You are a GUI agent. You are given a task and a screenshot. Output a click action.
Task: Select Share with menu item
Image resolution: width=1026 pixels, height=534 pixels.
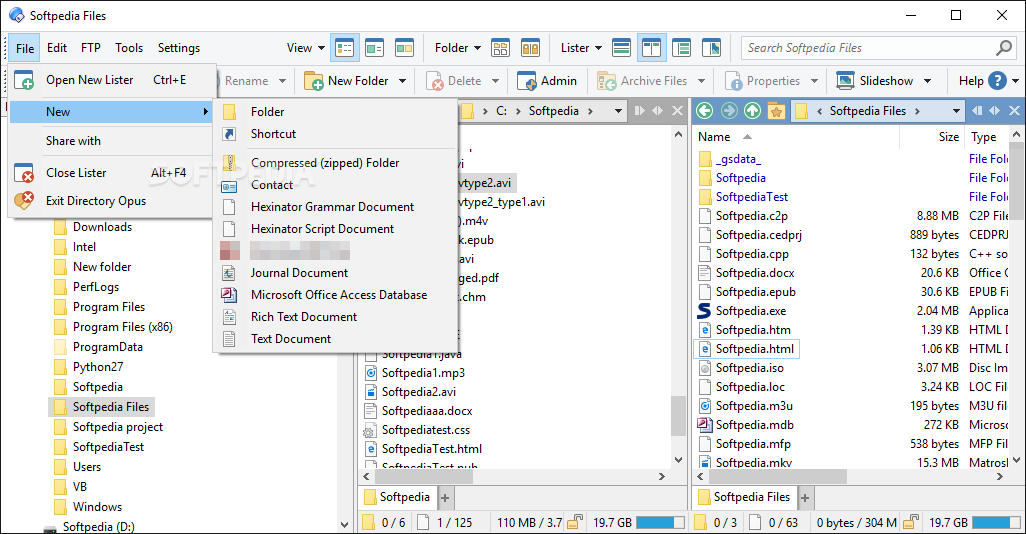[111, 141]
